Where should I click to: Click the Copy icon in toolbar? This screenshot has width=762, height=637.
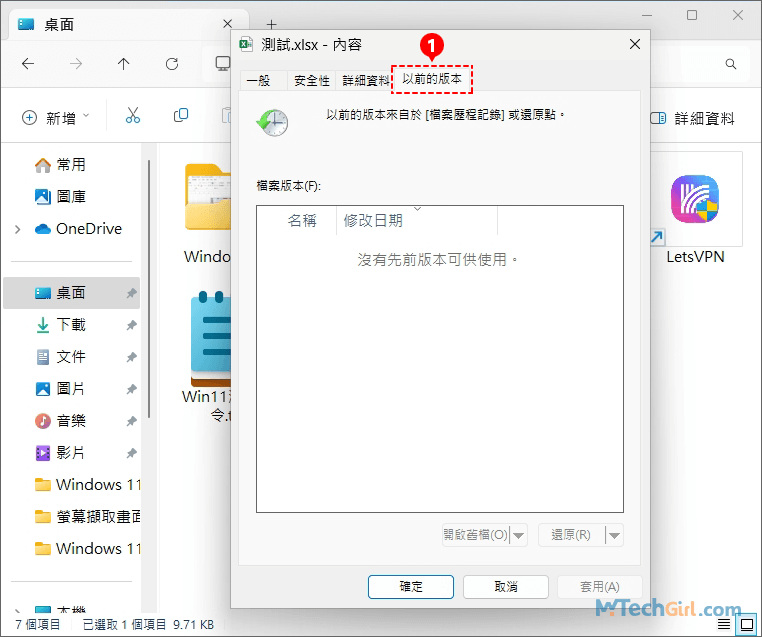coord(181,117)
